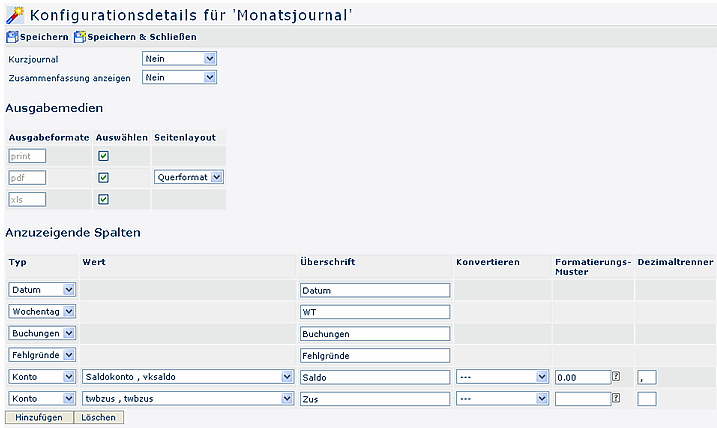Click the Zusammenfassung anzeigen label
This screenshot has width=717, height=428.
click(x=70, y=78)
